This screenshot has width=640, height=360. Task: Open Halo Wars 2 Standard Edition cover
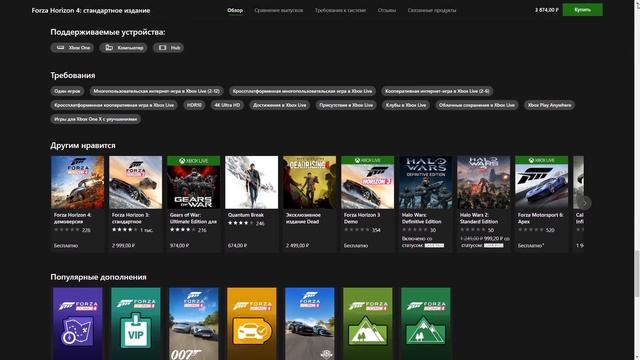click(483, 182)
